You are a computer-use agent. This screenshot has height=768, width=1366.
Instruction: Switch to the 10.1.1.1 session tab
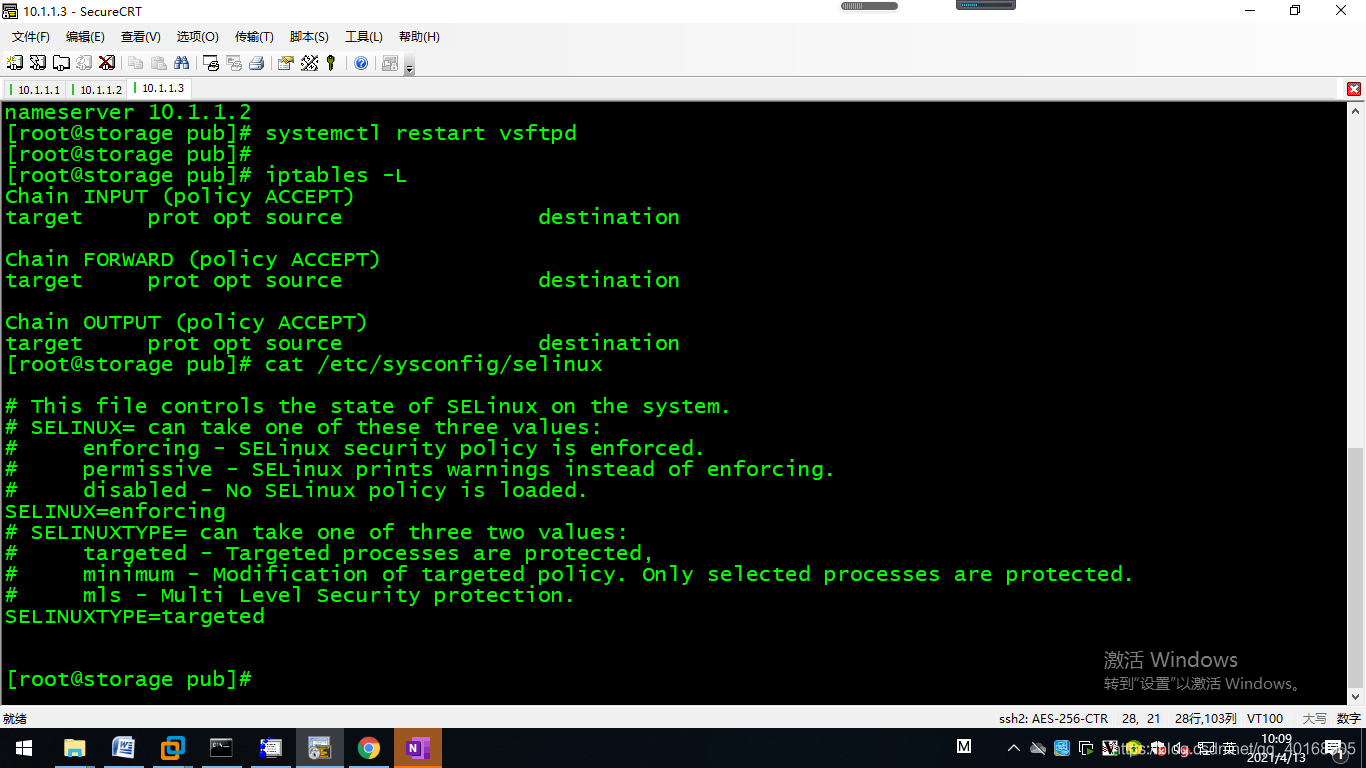(x=36, y=90)
